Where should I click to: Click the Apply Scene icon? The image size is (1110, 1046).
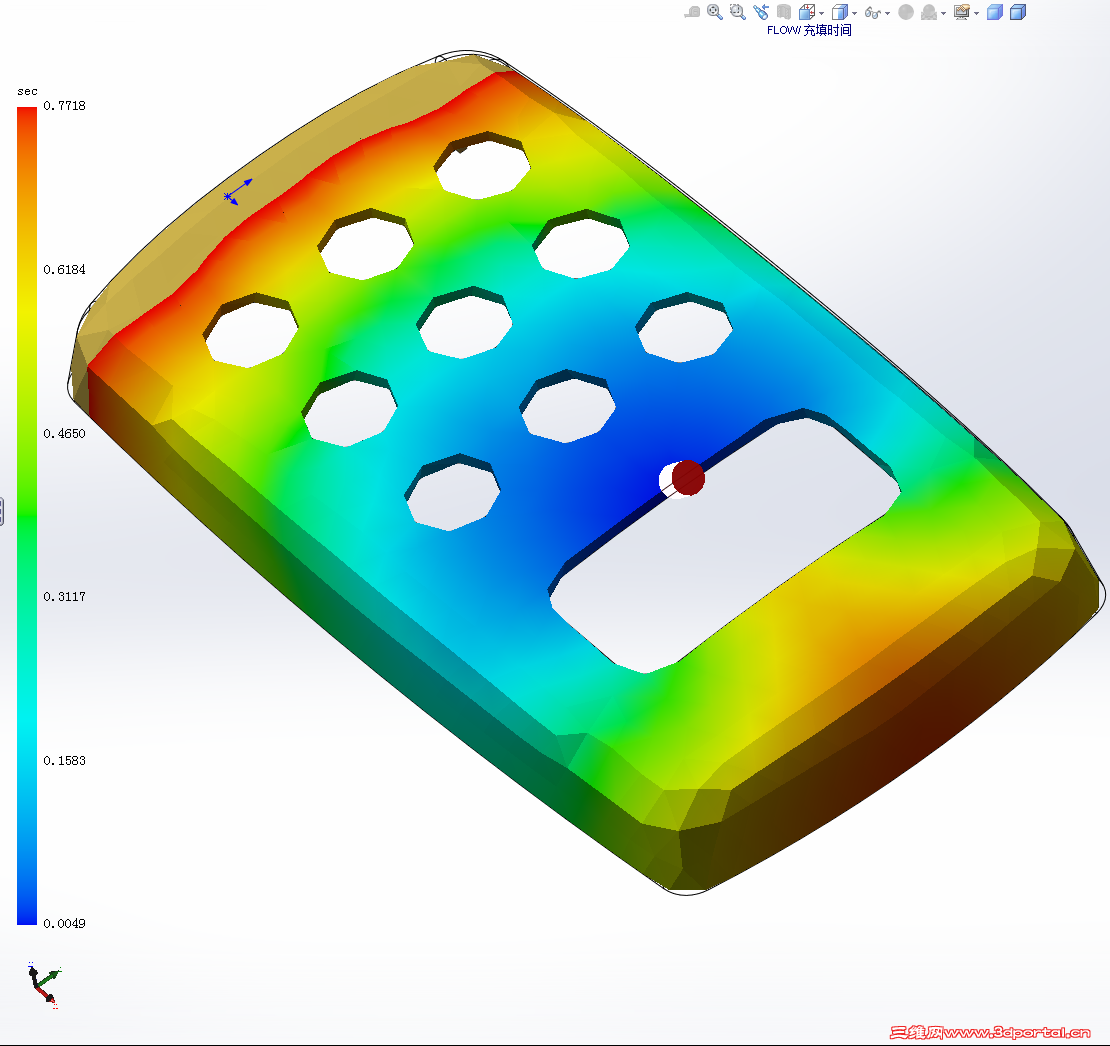pyautogui.click(x=929, y=12)
